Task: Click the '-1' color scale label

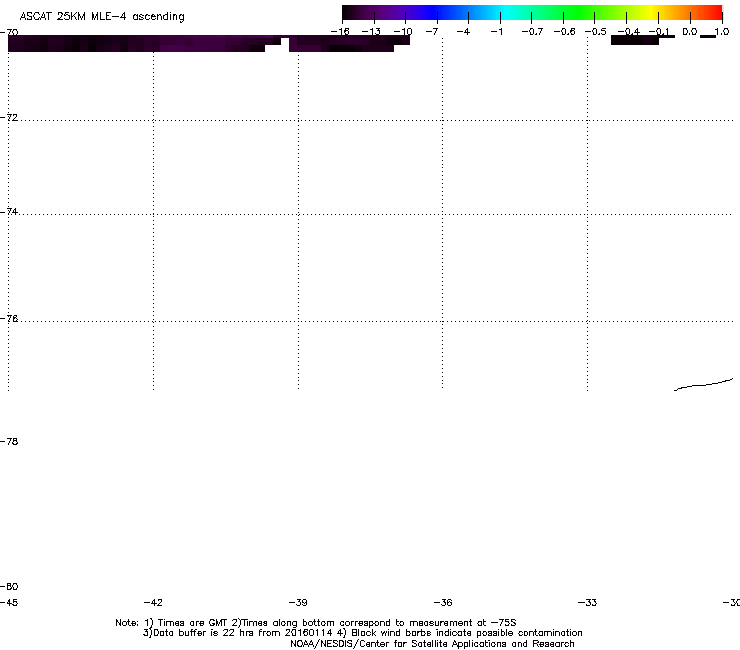Action: [496, 32]
